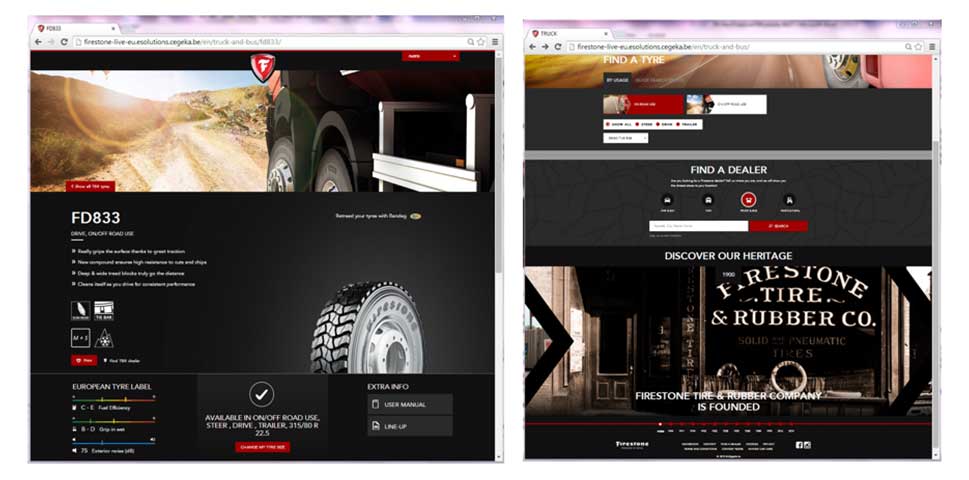
Task: Click the red Print button
Action: [x=84, y=360]
